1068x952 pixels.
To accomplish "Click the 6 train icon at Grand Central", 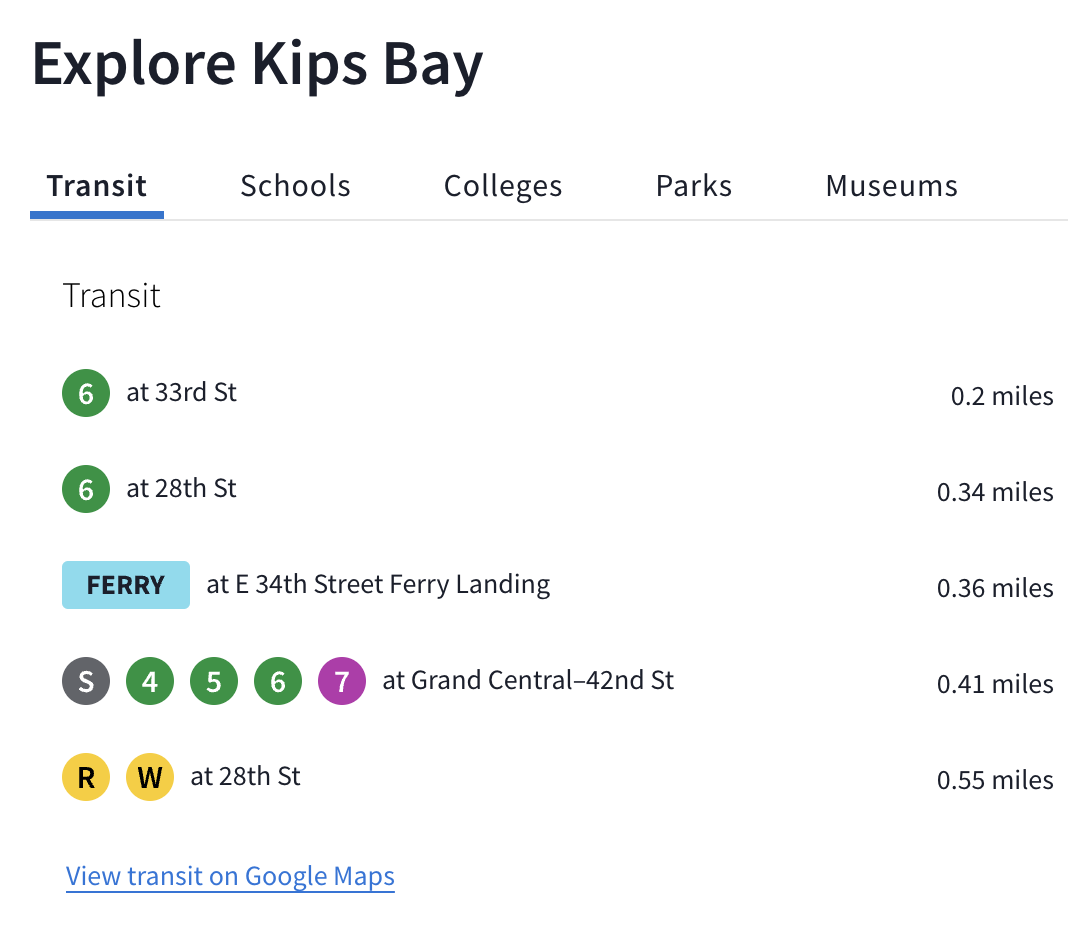I will click(278, 681).
